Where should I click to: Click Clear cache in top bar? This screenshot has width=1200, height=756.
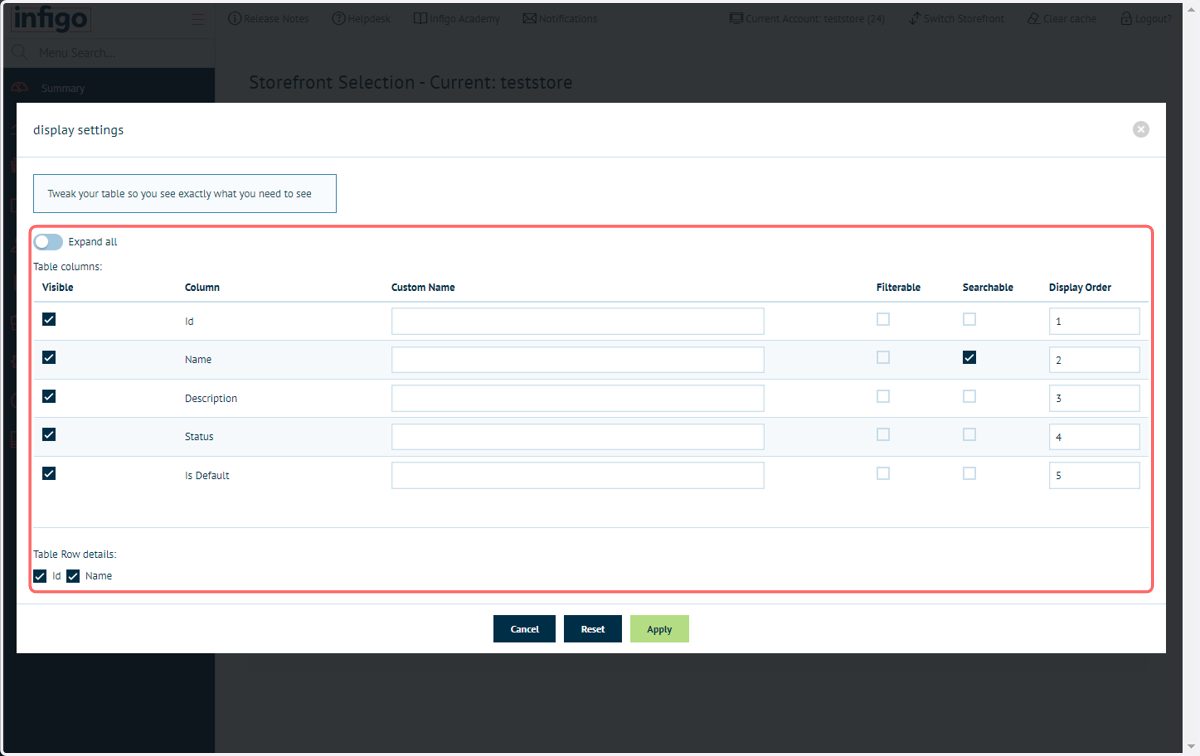(1061, 19)
